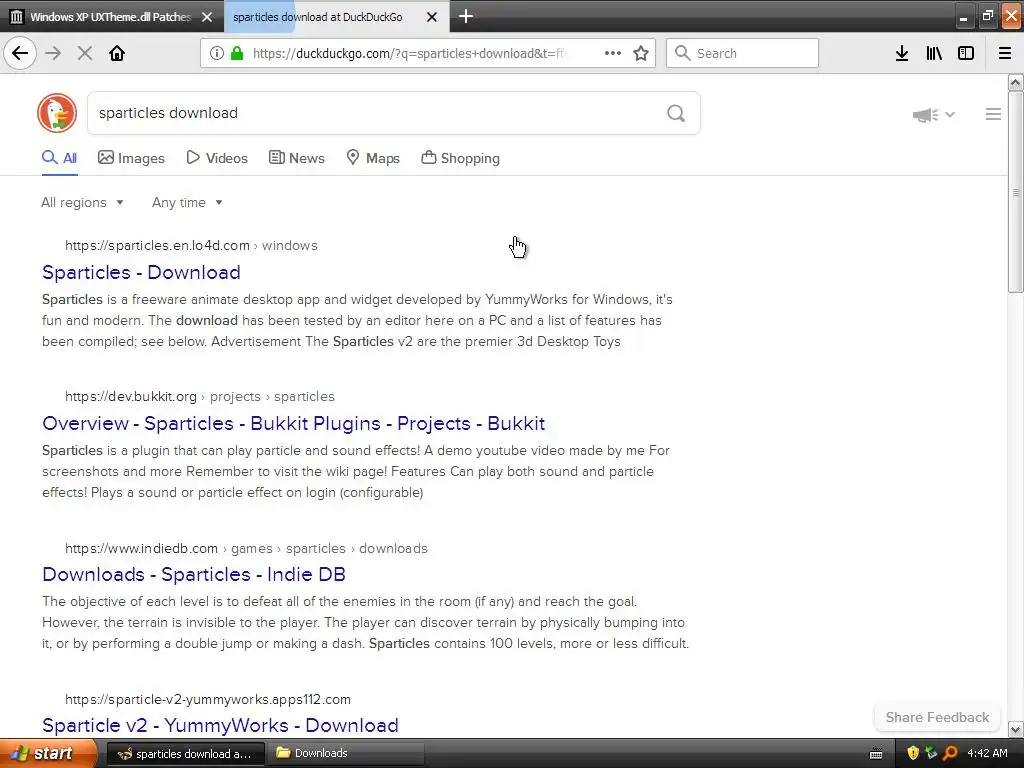Show All search results

[59, 158]
